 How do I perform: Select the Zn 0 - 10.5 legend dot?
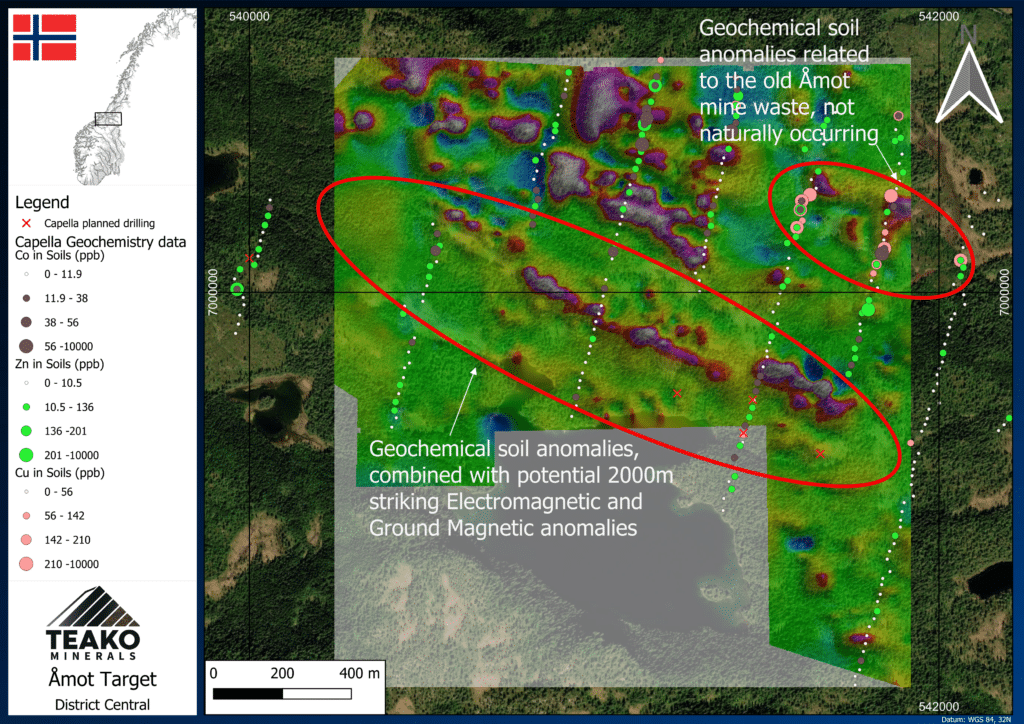point(26,383)
